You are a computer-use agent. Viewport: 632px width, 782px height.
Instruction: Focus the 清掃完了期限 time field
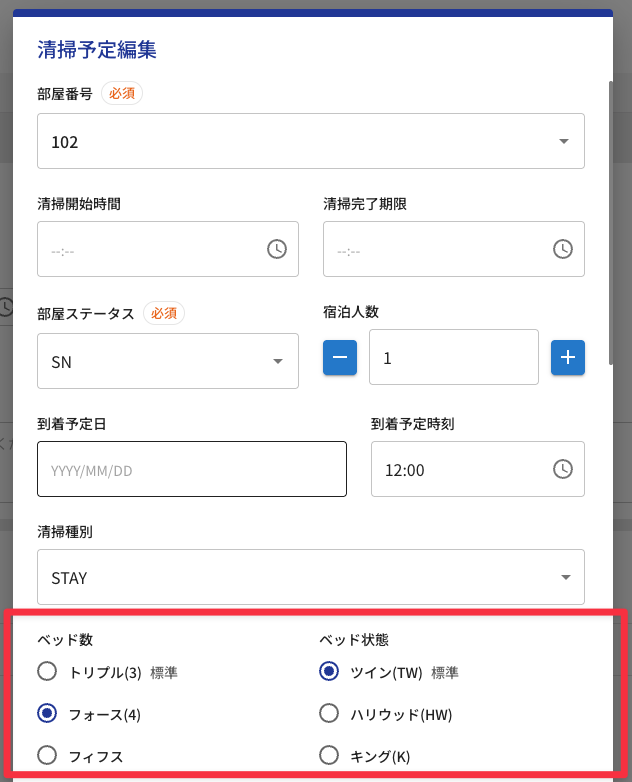point(454,249)
